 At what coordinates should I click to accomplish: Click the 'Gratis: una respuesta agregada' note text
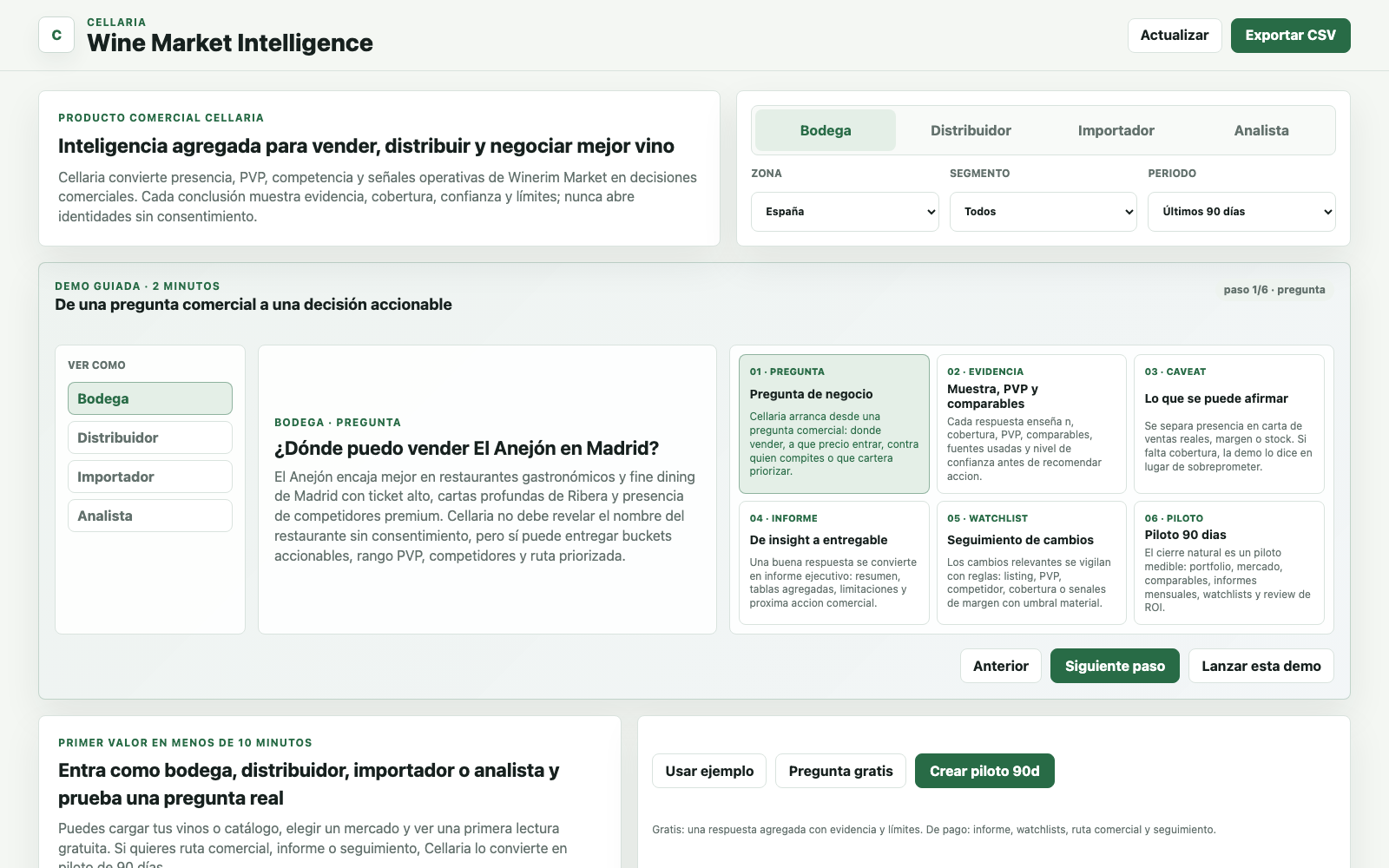(x=934, y=830)
